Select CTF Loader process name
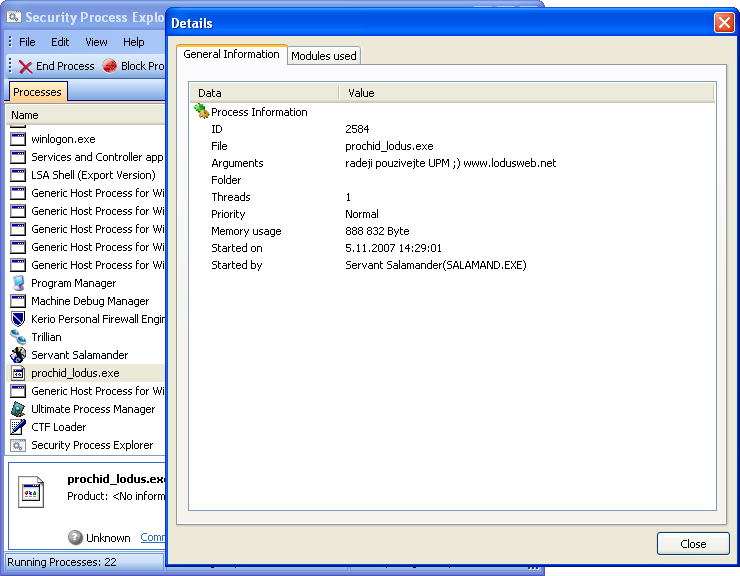 [59, 427]
